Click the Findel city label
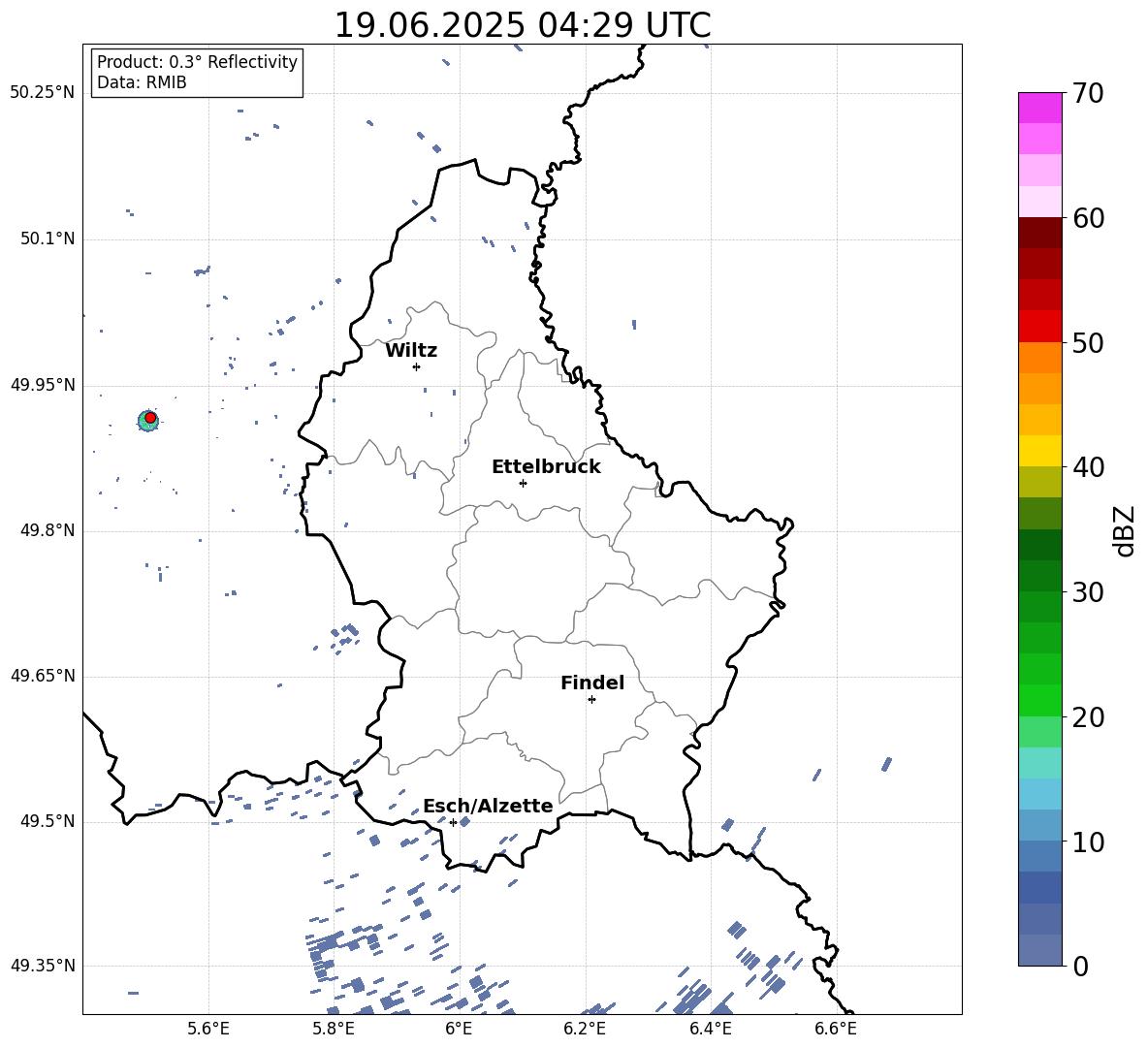 pos(592,683)
